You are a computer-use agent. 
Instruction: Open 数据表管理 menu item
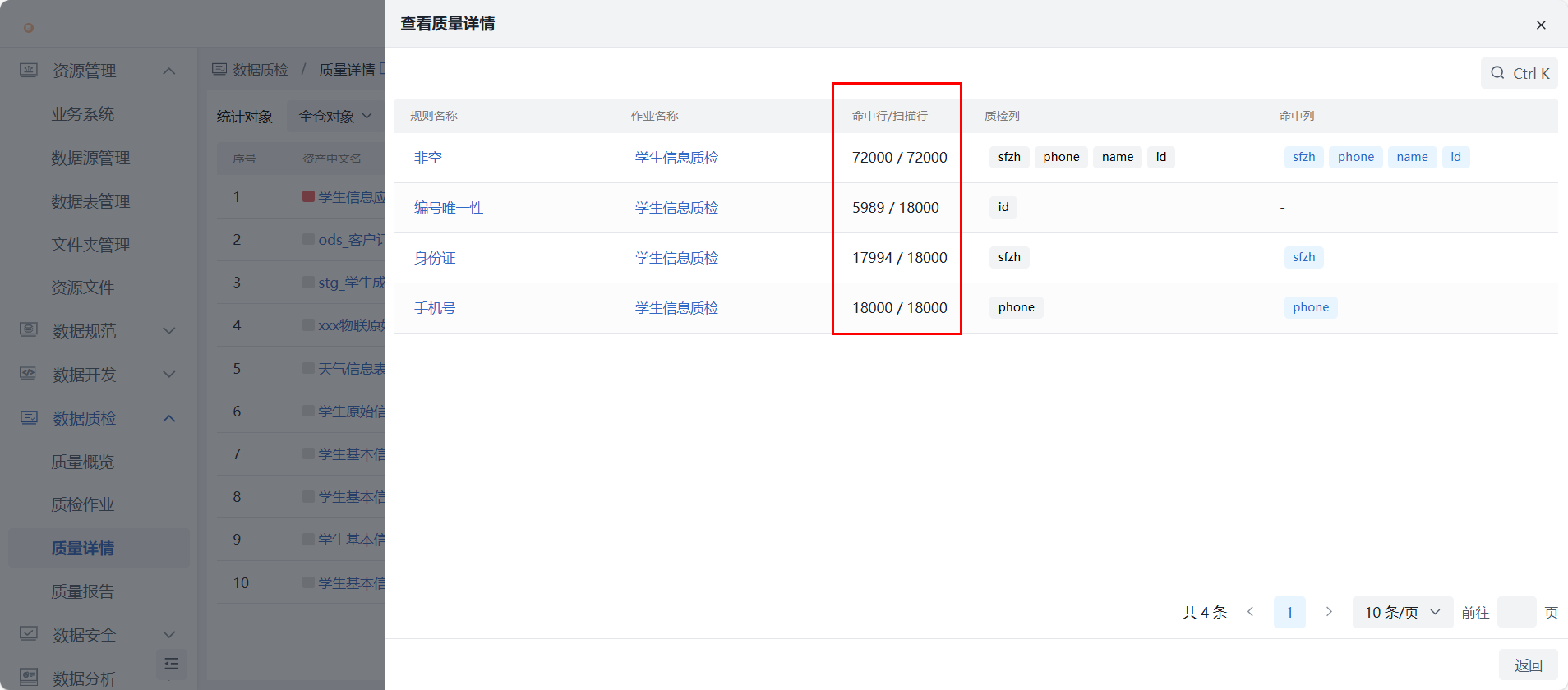tap(90, 201)
